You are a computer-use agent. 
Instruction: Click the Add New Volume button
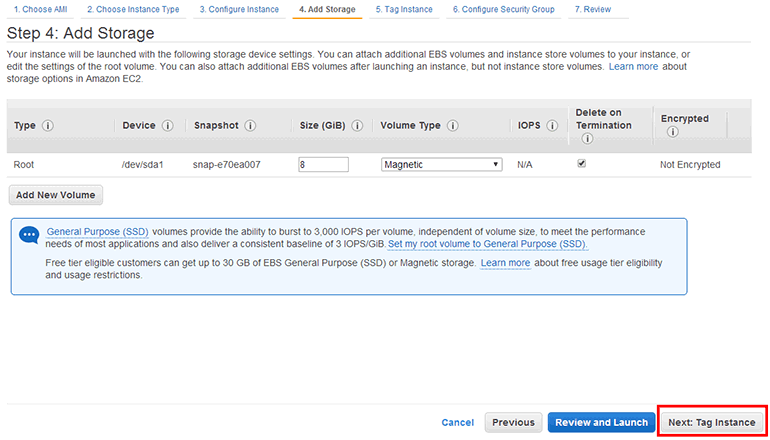tap(55, 195)
